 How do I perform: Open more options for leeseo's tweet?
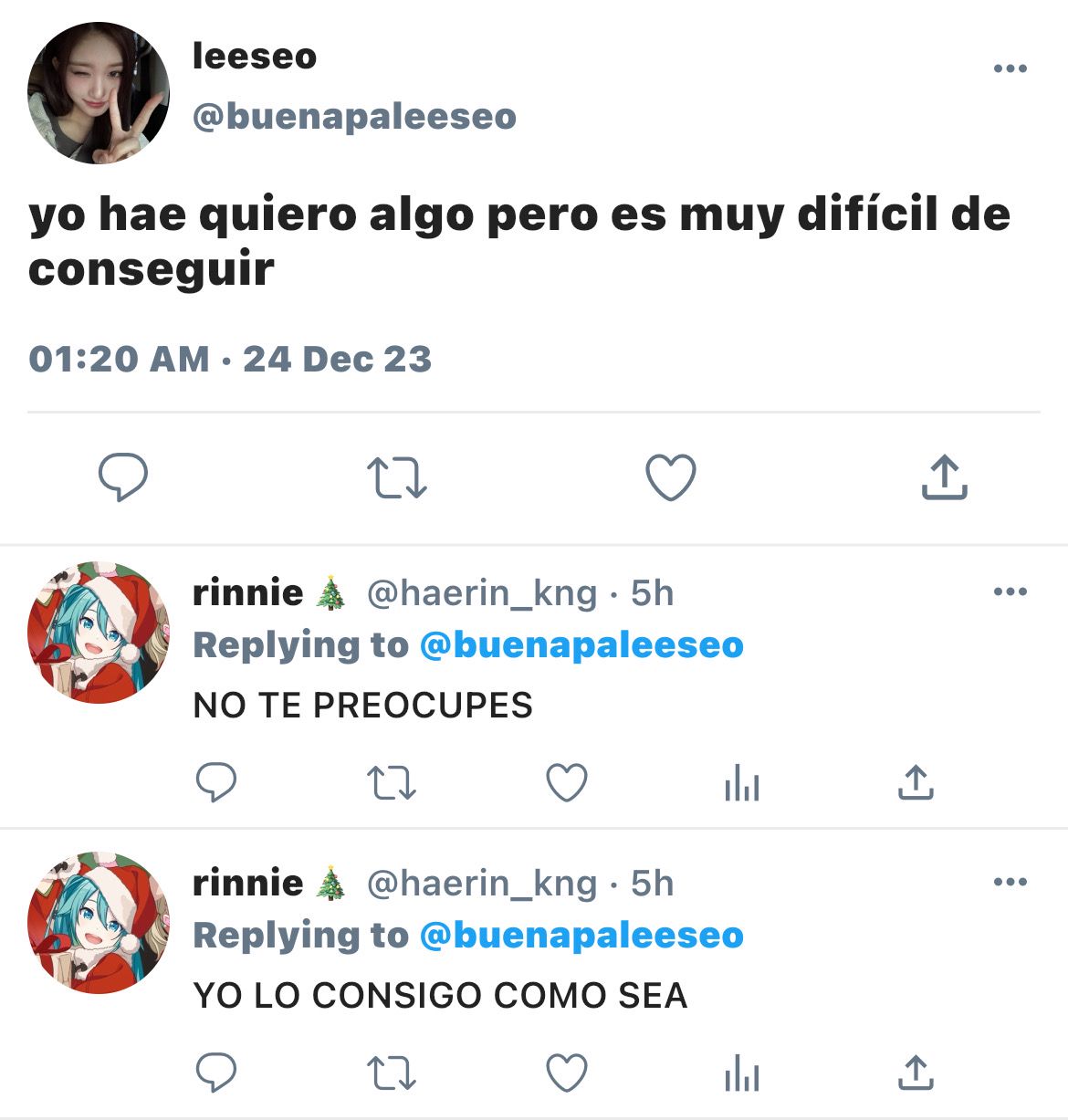coord(1010,68)
